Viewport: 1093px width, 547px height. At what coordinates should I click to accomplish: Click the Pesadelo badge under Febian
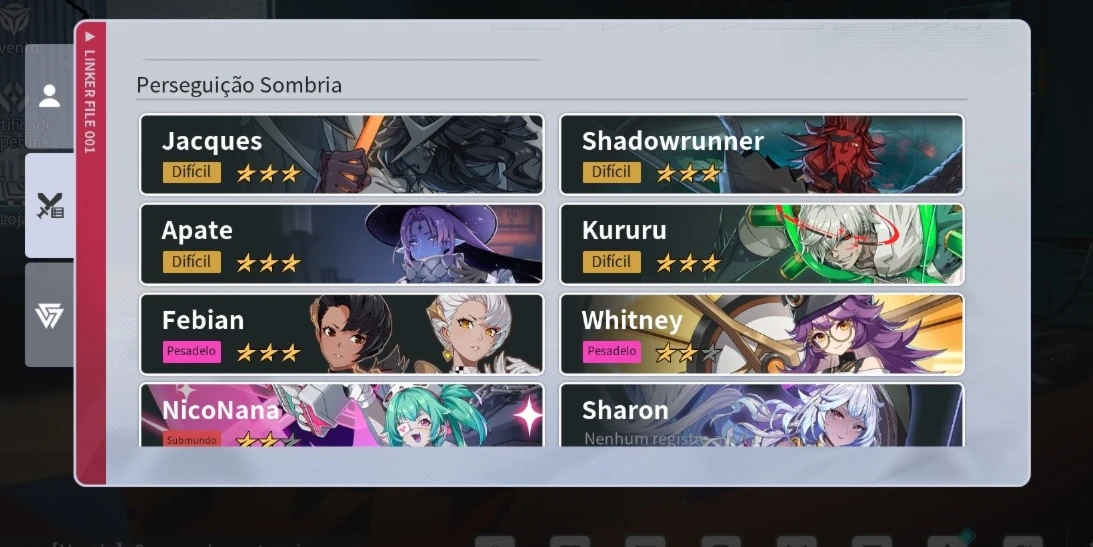(192, 351)
